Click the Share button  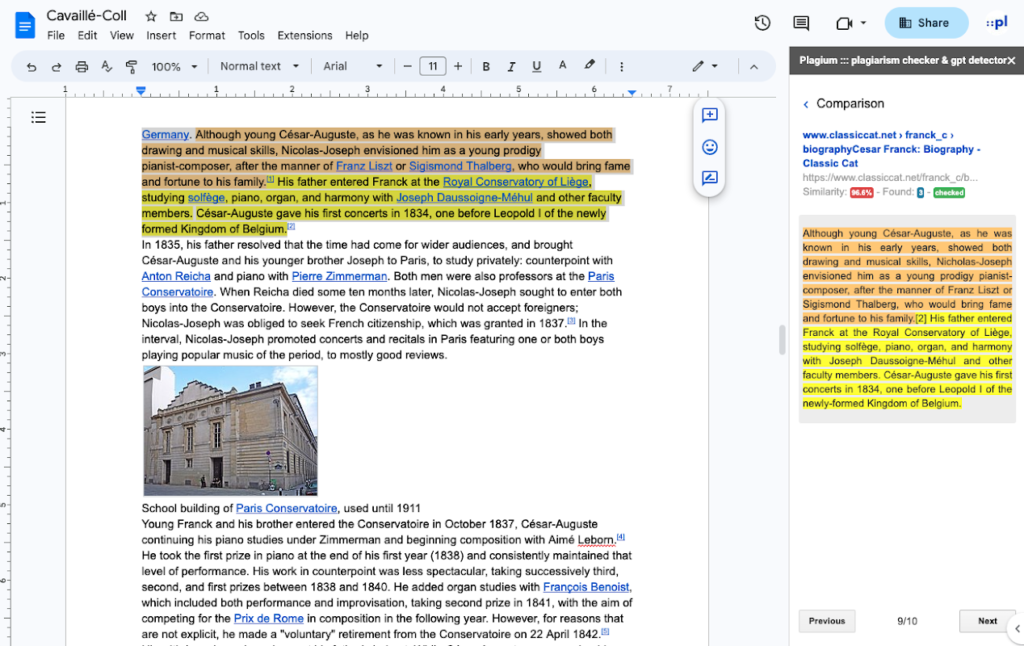925,22
